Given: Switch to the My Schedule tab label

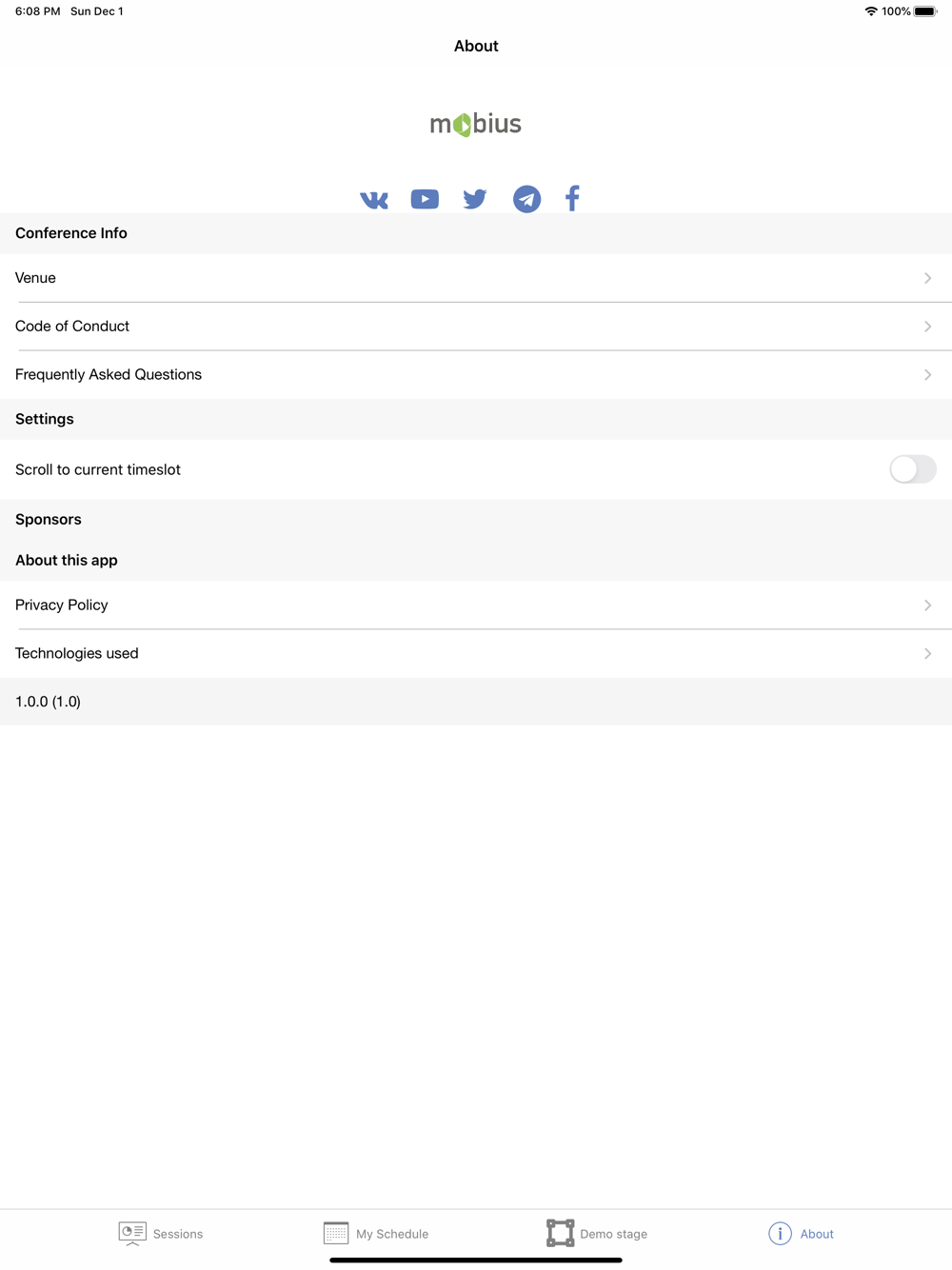Looking at the screenshot, I should coord(392,1234).
